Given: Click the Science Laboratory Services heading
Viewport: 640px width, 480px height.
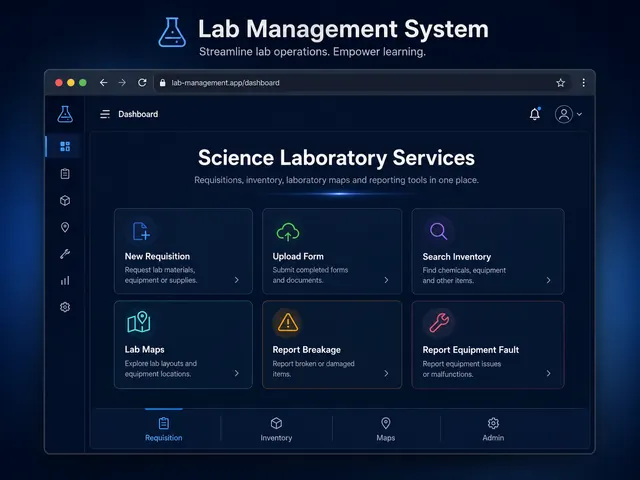Looking at the screenshot, I should coord(336,158).
